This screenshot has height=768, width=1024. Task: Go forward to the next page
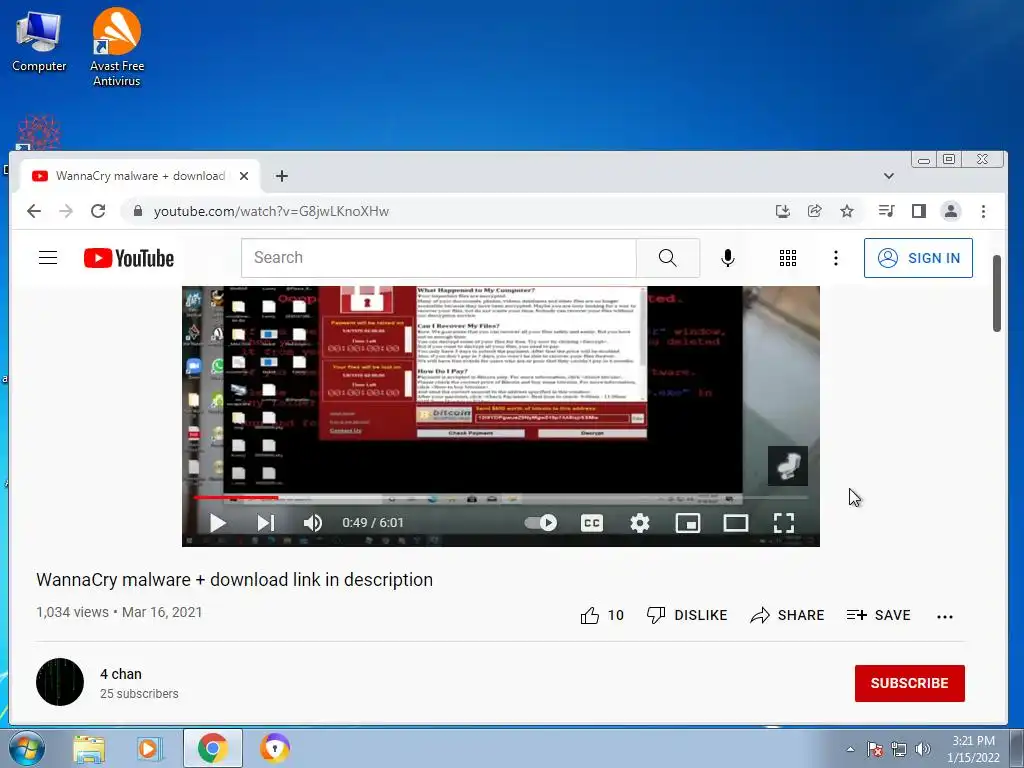(x=66, y=211)
